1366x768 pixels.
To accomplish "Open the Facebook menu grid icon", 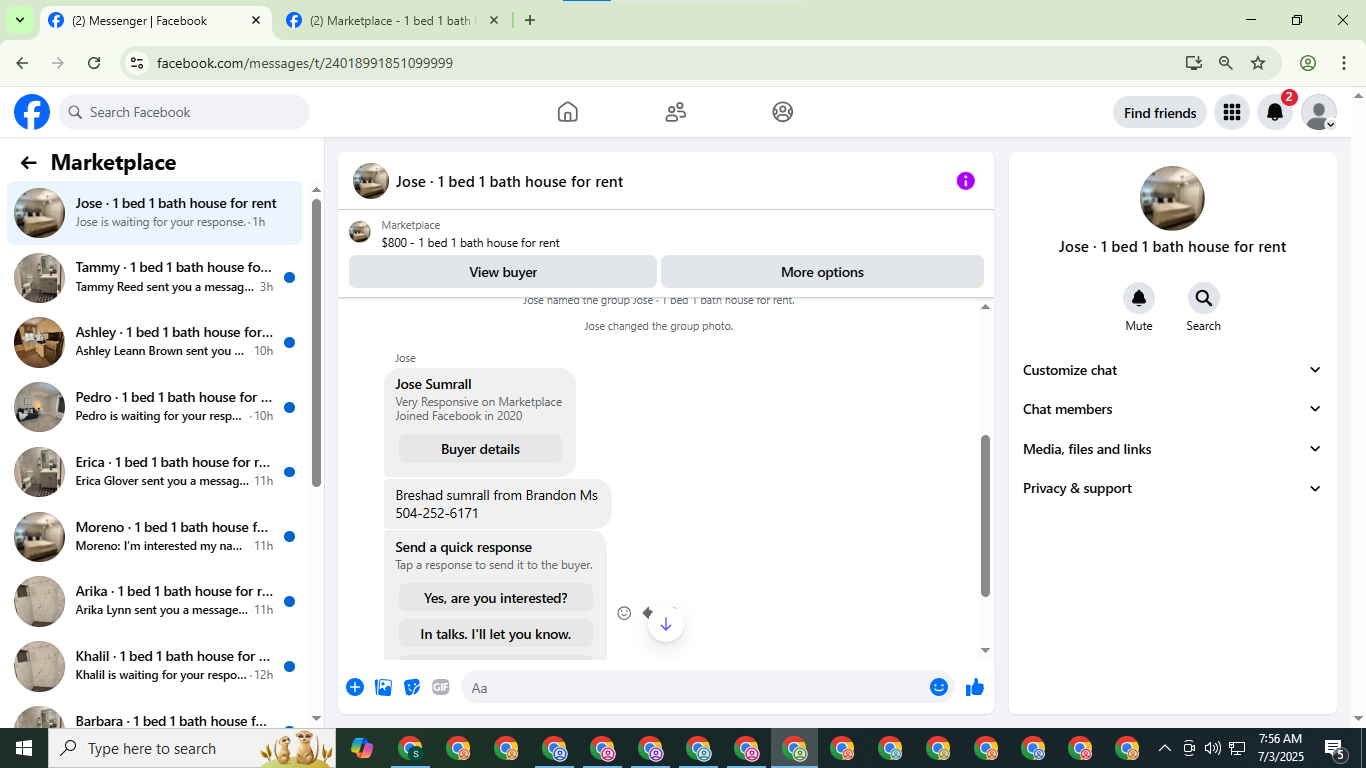I will point(1232,112).
